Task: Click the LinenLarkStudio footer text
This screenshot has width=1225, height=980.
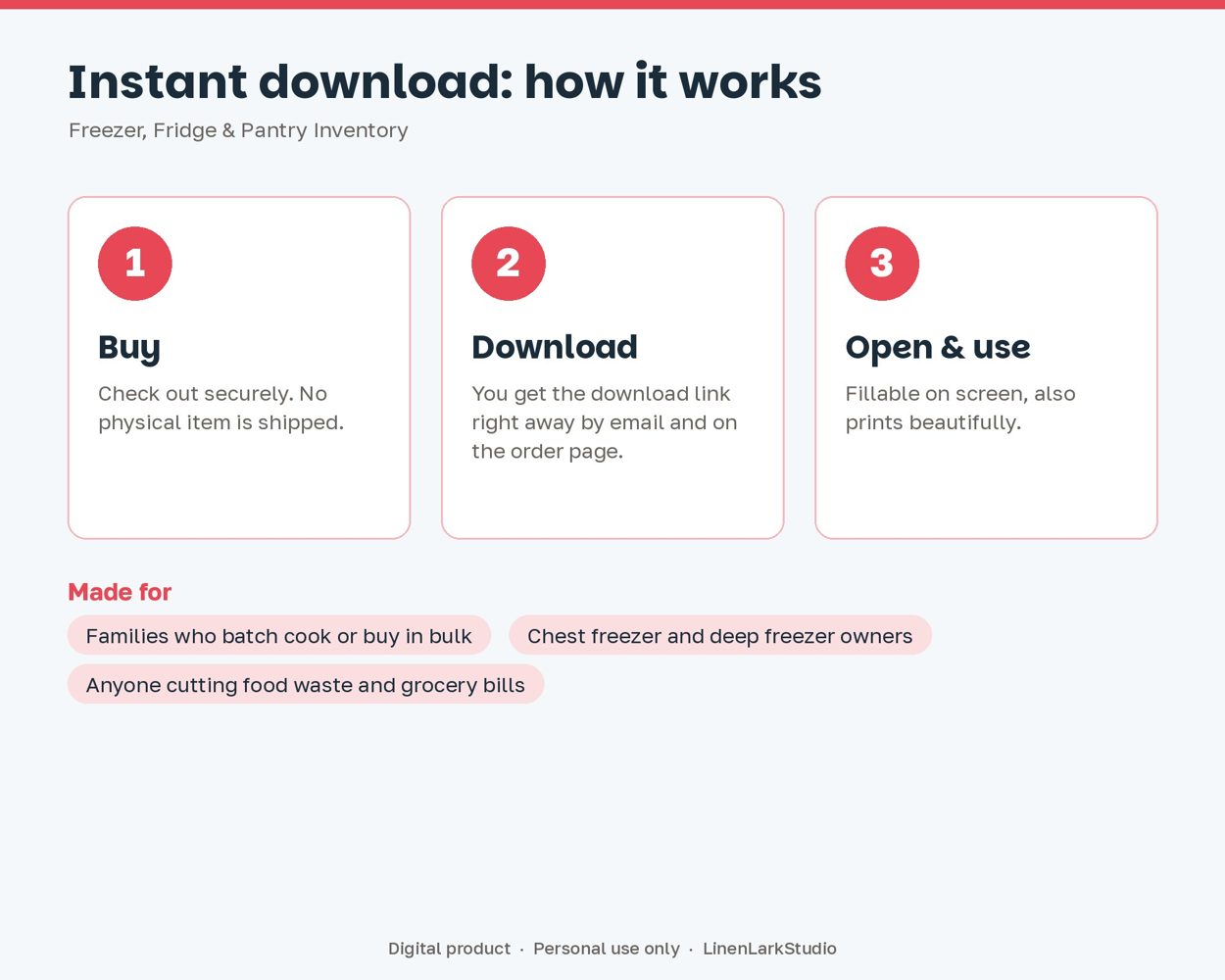Action: (769, 949)
